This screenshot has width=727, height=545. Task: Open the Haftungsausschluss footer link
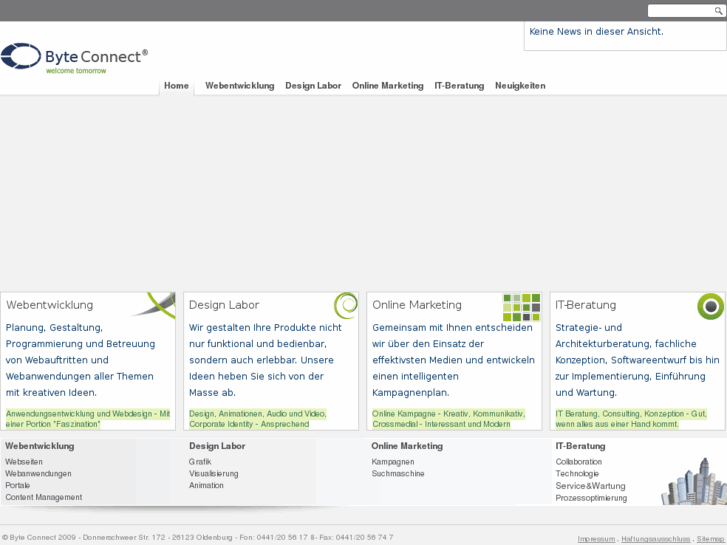656,539
